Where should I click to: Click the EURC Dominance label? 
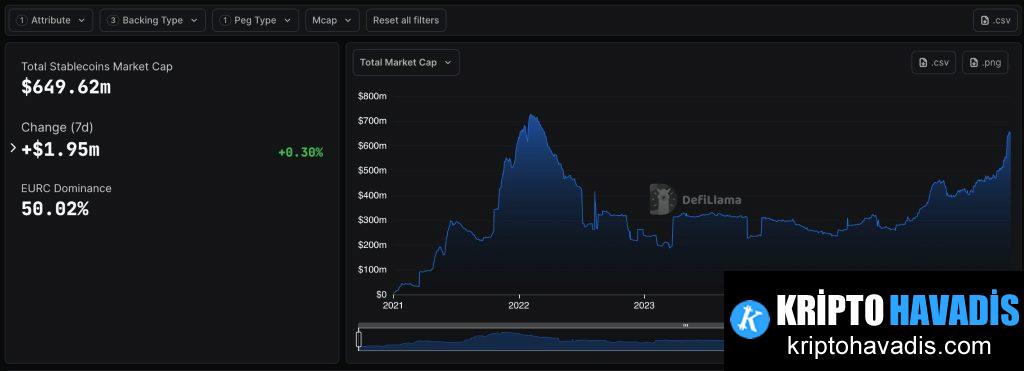(66, 188)
